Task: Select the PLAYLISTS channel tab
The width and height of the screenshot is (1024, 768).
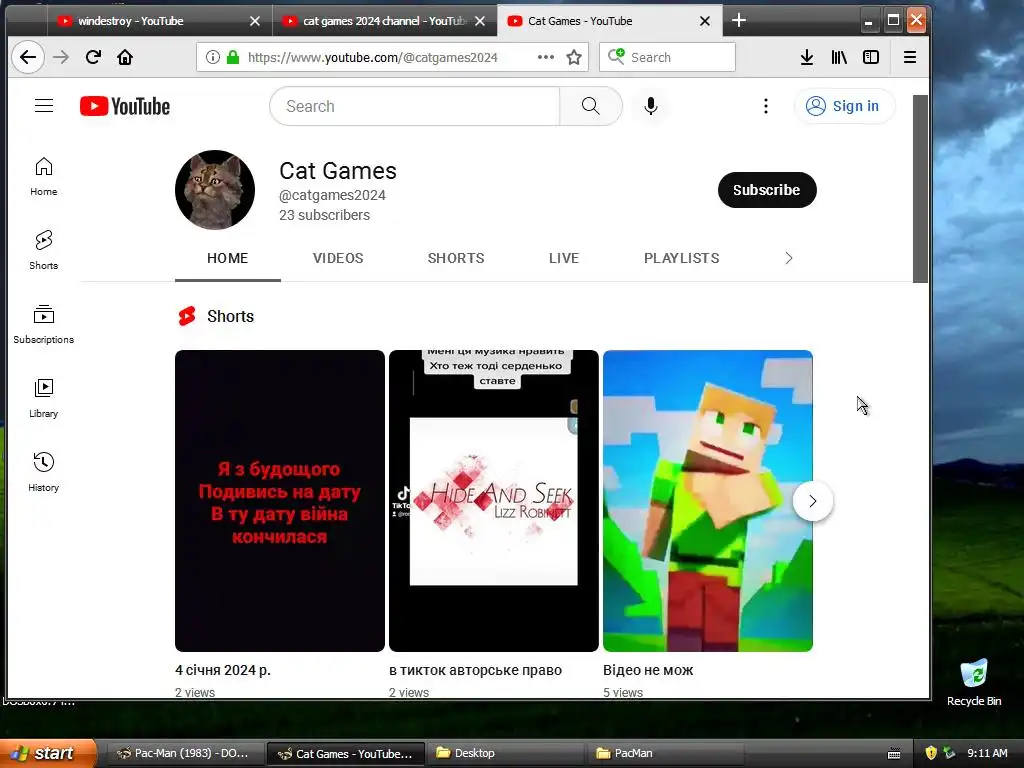Action: pos(681,258)
